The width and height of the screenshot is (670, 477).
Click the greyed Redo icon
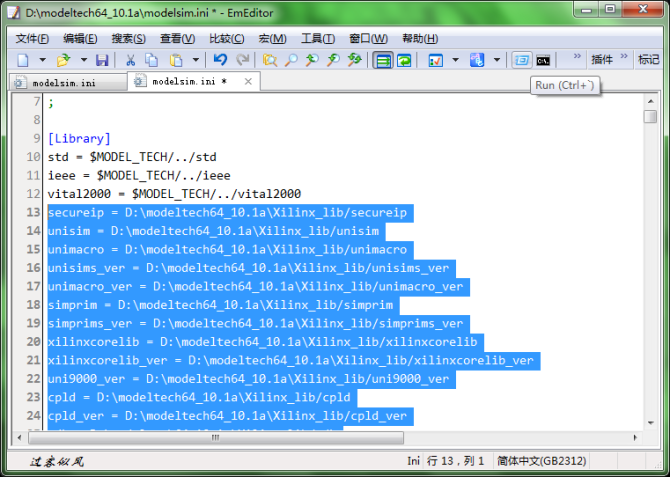pyautogui.click(x=243, y=60)
